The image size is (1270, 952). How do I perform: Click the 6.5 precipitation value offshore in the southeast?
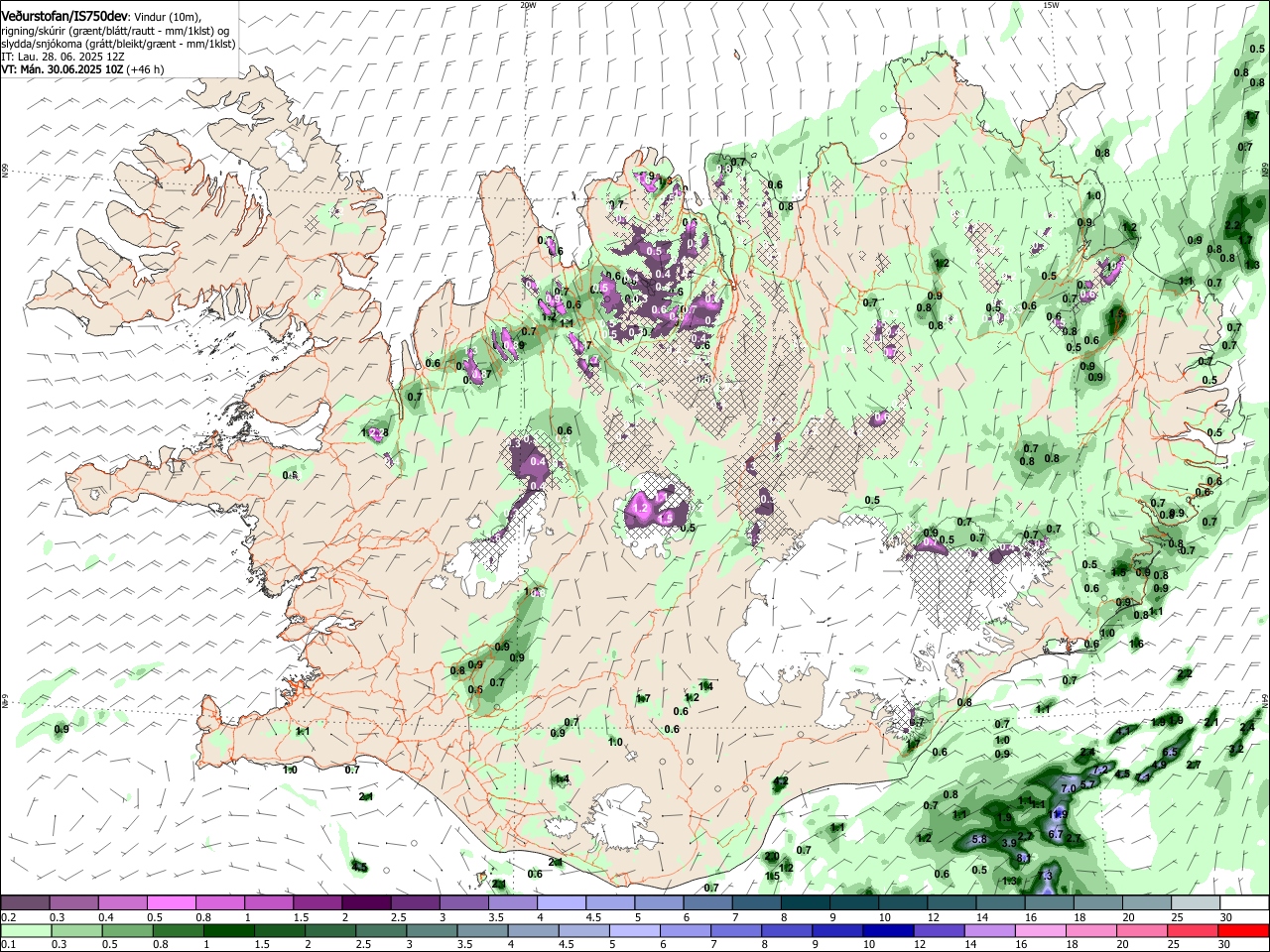[x=1170, y=752]
